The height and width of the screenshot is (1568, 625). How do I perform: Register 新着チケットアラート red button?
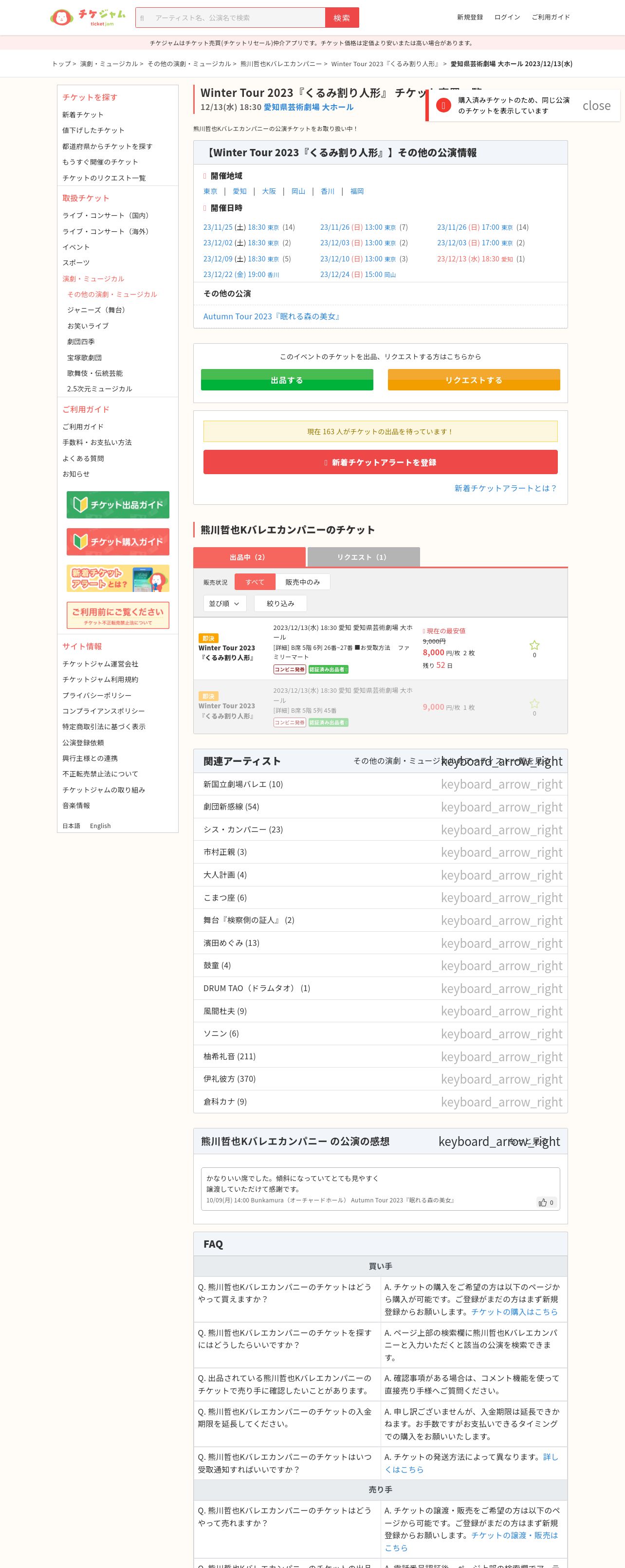(380, 462)
